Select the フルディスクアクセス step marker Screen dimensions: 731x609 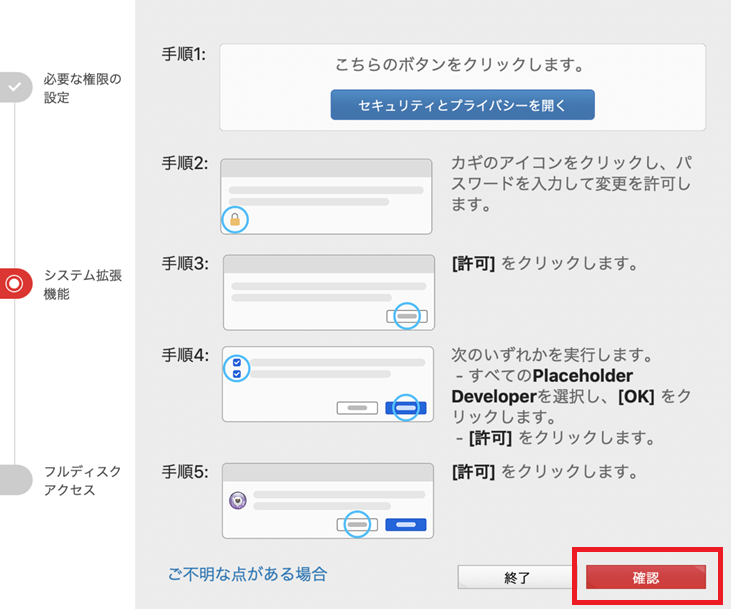(15, 480)
